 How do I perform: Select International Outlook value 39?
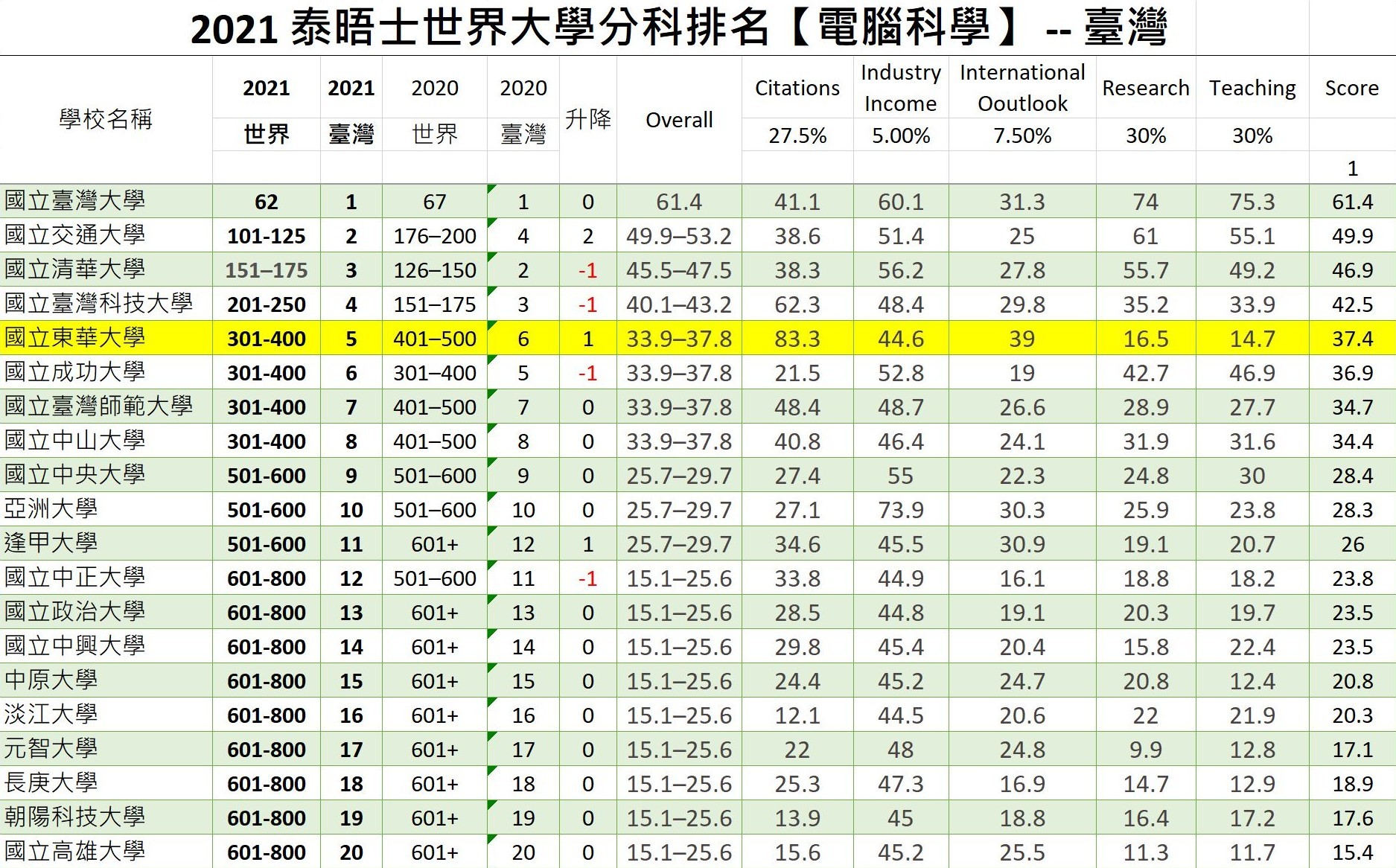[x=1022, y=338]
